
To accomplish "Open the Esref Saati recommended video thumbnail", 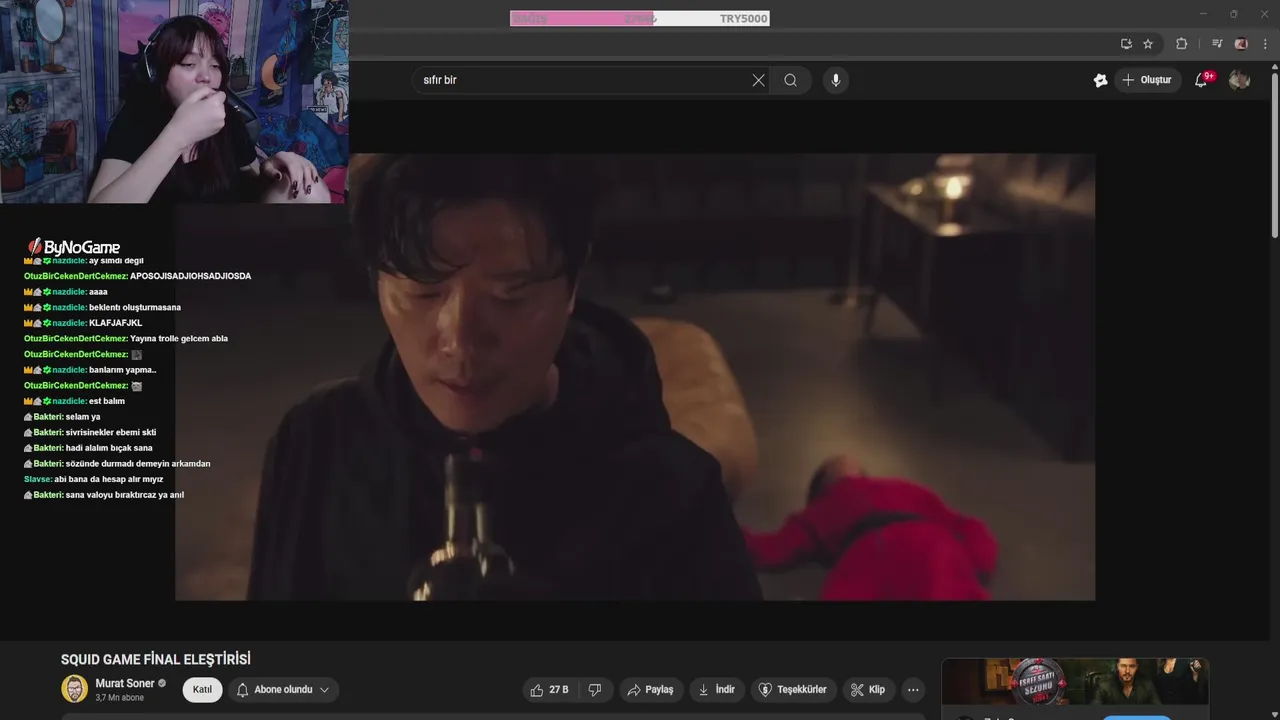I will pos(1075,682).
